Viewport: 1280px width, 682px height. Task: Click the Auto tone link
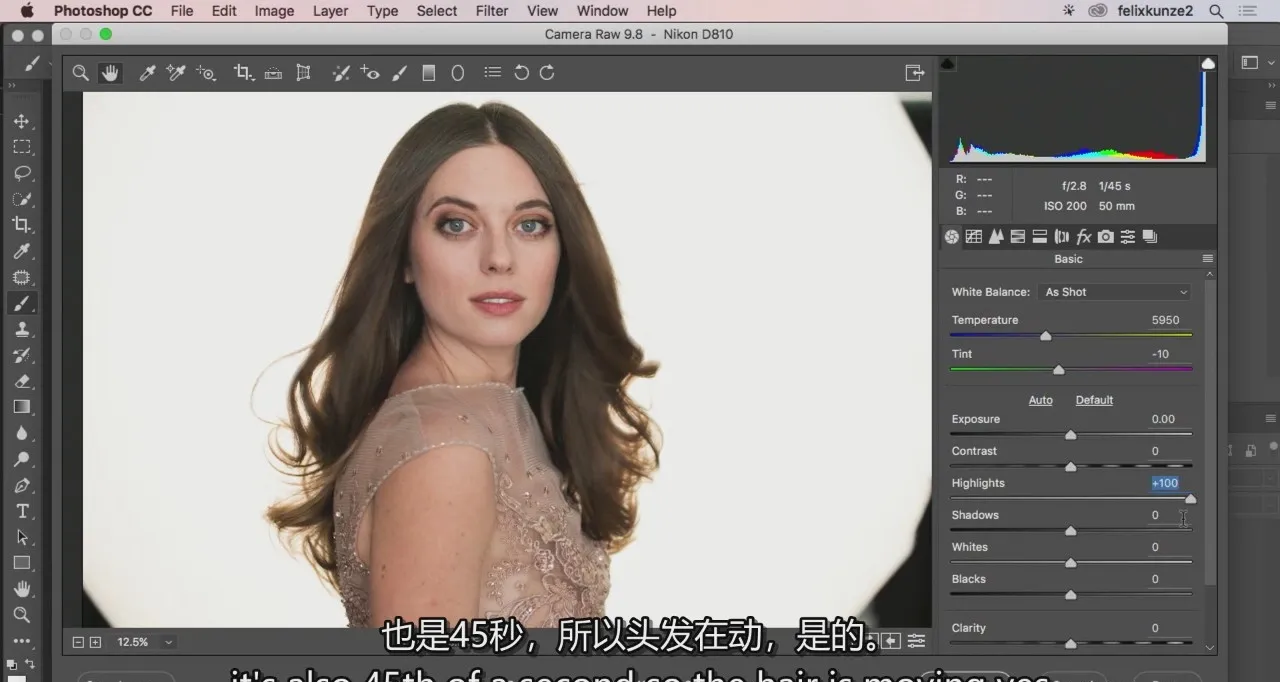tap(1041, 400)
